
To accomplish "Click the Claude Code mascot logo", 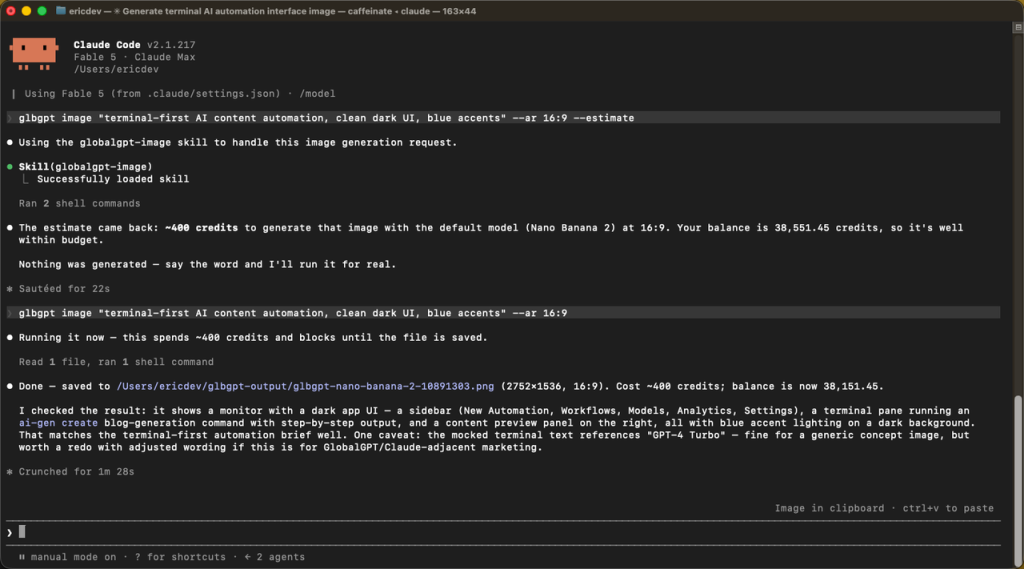I will [x=34, y=54].
